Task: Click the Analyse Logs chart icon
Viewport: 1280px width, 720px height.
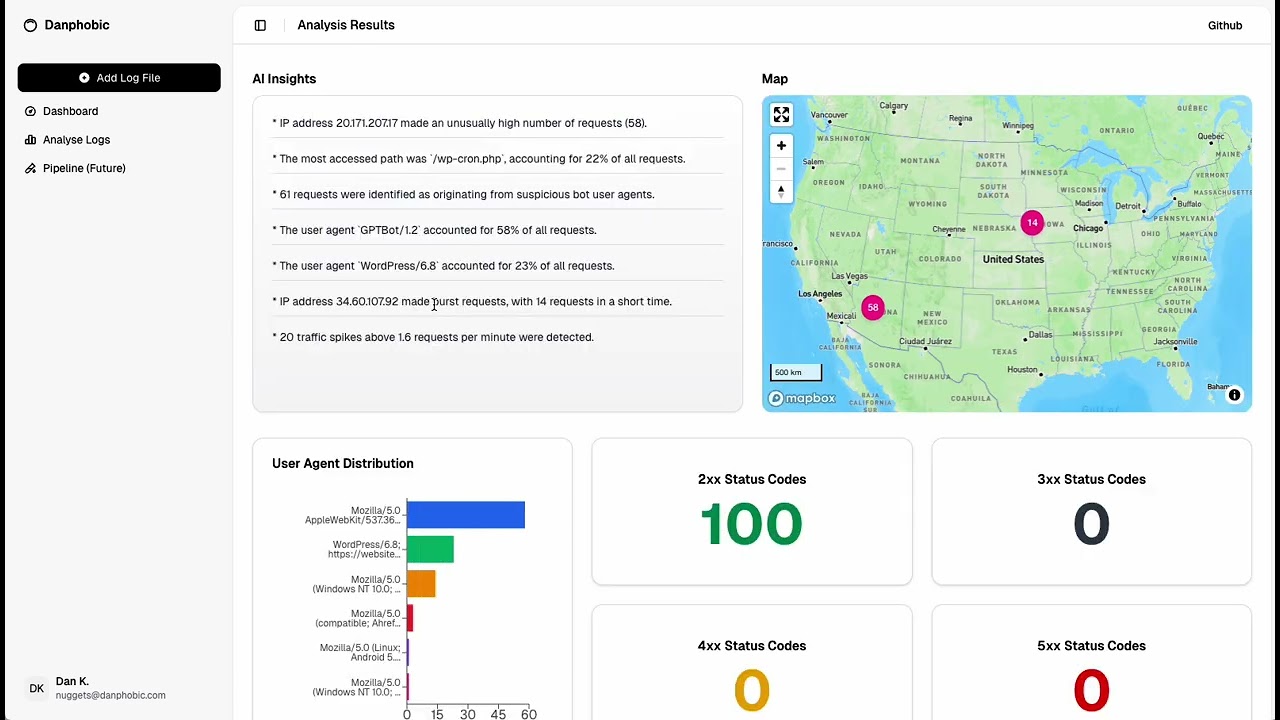Action: [x=30, y=140]
